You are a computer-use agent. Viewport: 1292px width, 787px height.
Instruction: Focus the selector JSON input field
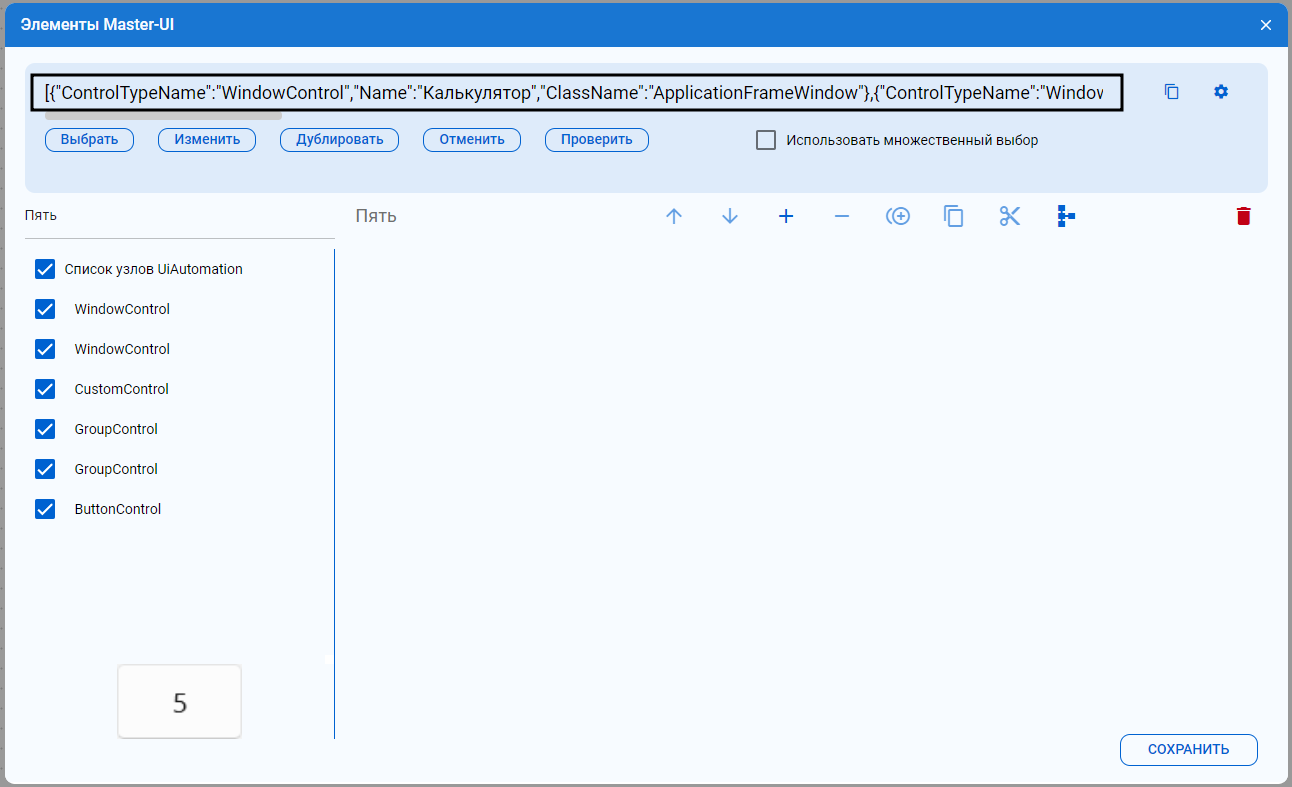point(576,93)
